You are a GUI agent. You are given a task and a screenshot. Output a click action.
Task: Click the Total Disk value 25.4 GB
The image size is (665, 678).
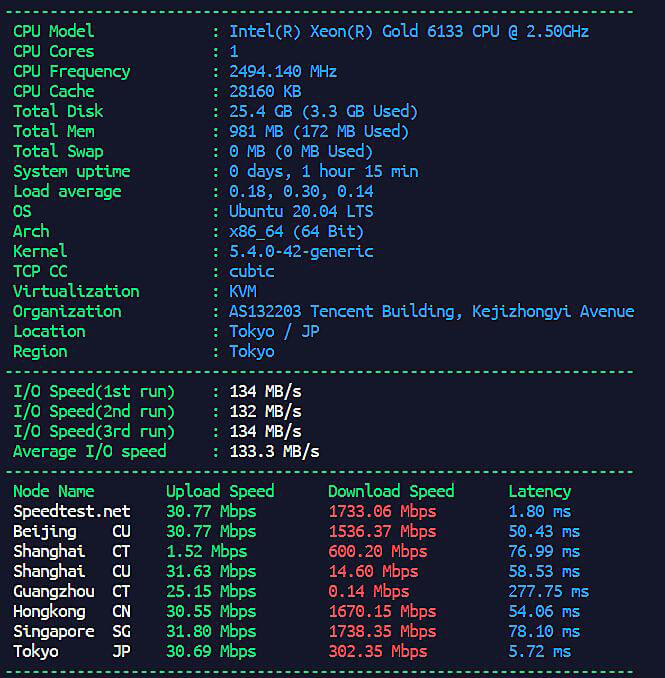pos(323,112)
